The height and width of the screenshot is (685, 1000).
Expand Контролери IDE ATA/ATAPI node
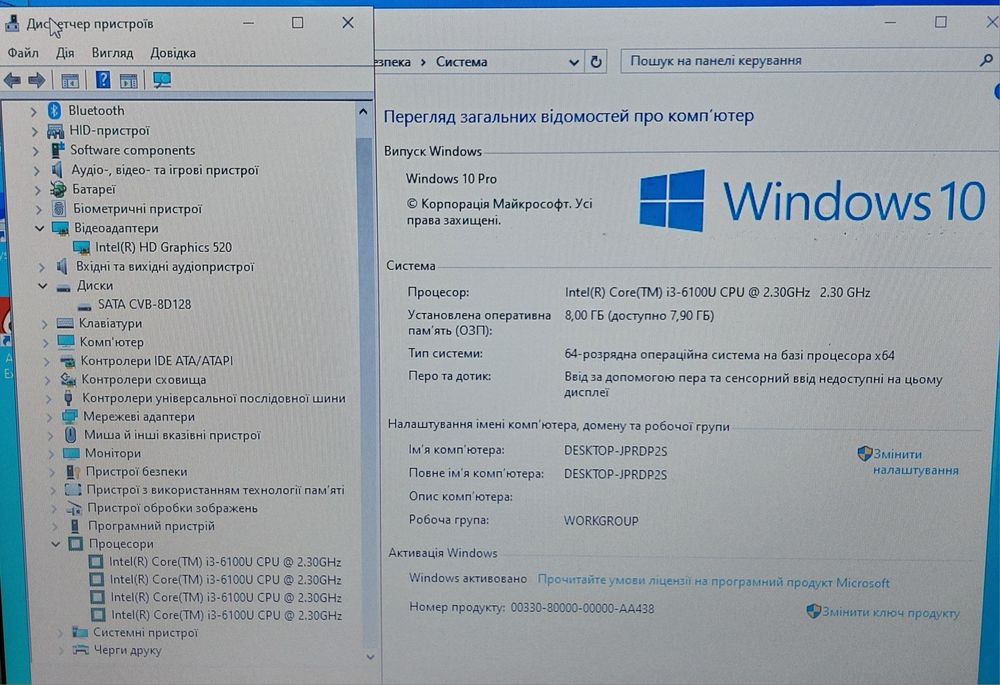coord(46,361)
